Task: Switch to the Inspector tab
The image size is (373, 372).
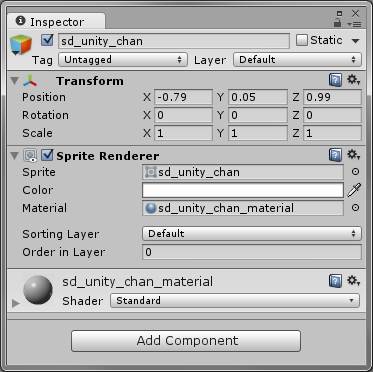Action: [x=56, y=22]
